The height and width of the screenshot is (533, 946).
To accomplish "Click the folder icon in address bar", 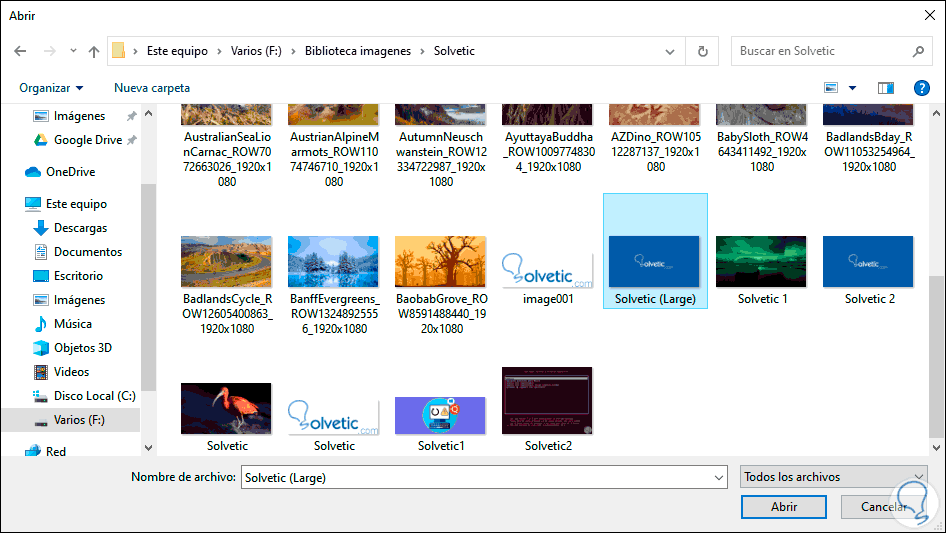I will point(119,51).
